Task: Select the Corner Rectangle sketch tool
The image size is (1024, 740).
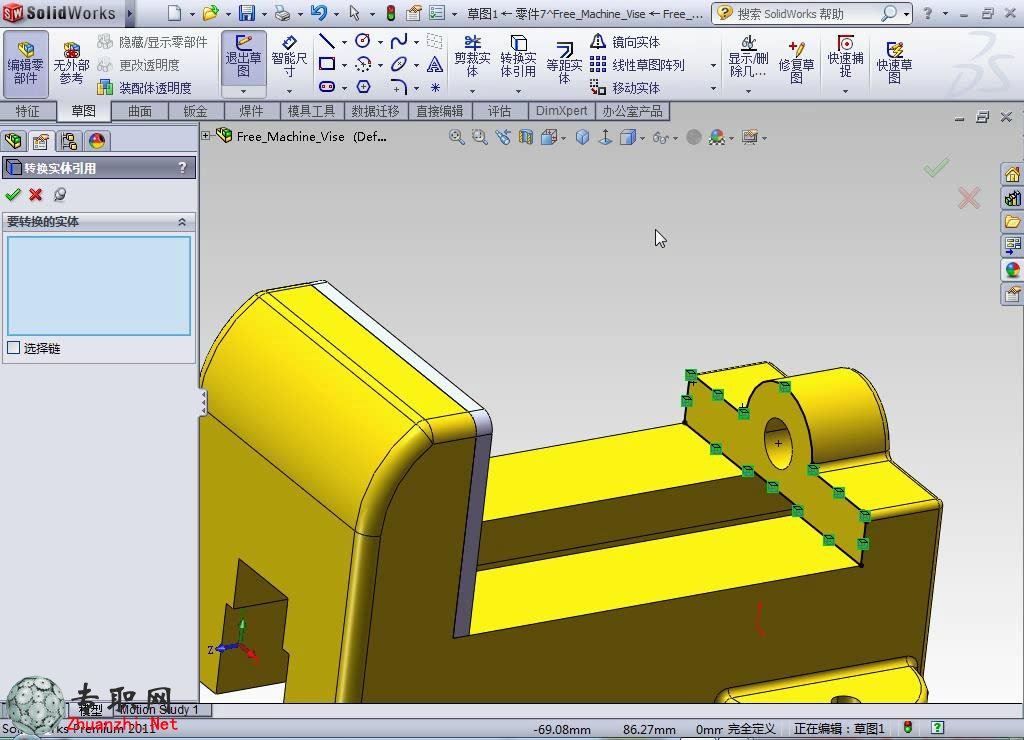Action: [327, 64]
